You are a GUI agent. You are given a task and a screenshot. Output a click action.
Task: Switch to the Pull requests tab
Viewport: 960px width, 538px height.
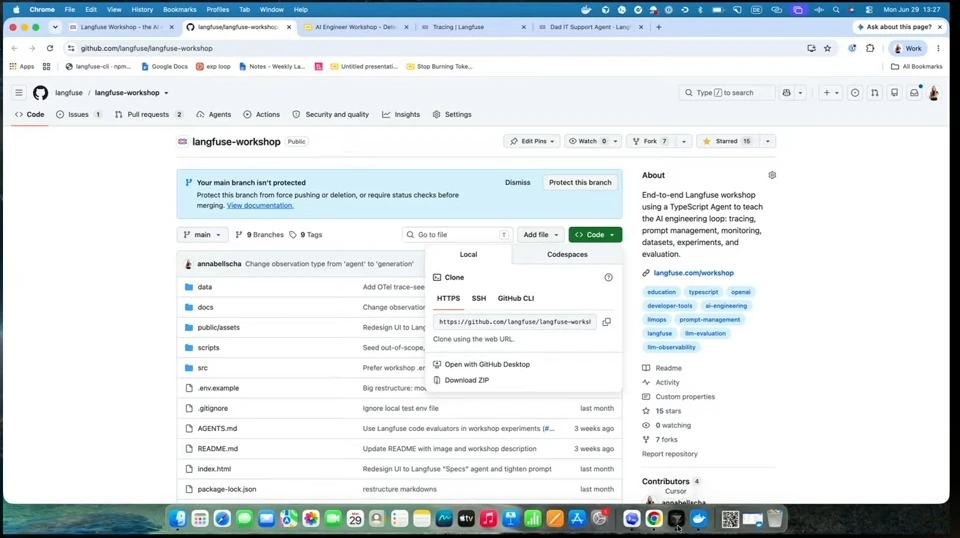click(149, 114)
